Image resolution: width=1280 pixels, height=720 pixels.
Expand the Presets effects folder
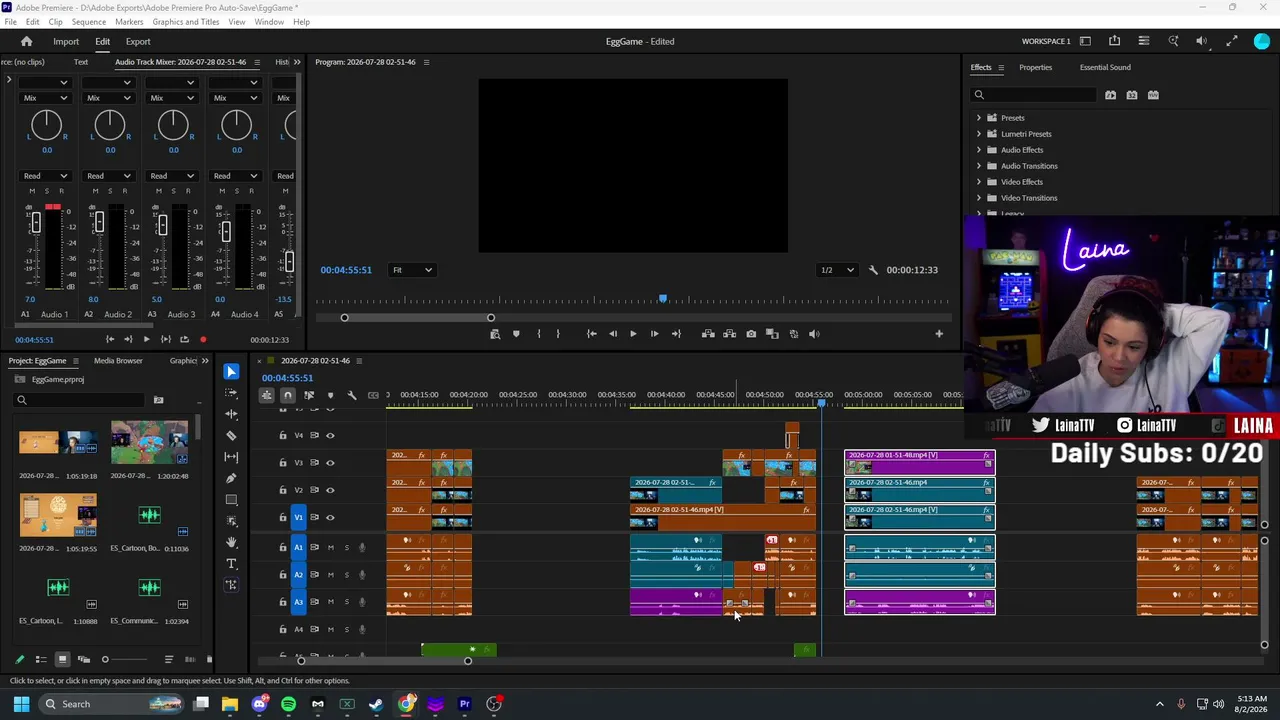point(979,118)
